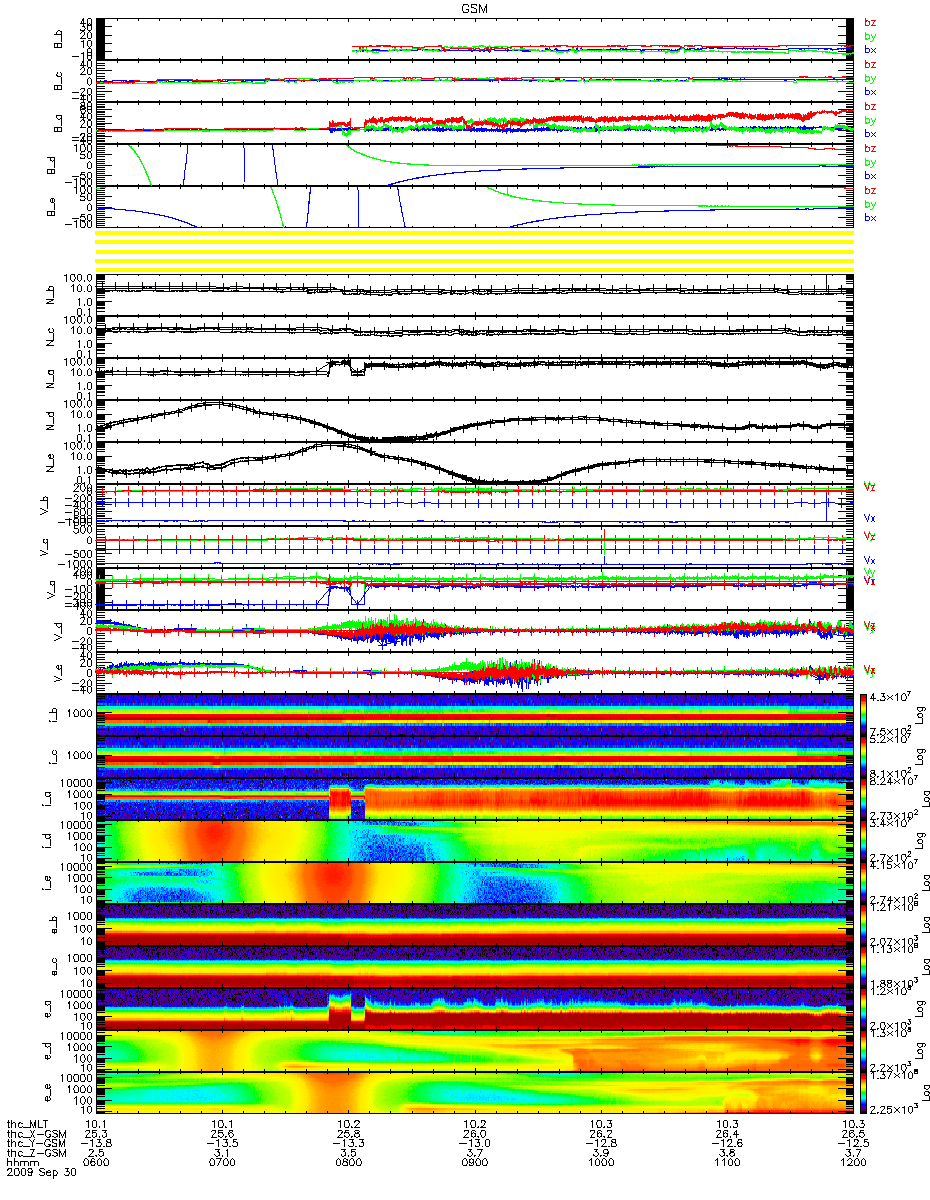Click the red bz legend of B_b panel
The image size is (930, 1200).
pos(870,22)
